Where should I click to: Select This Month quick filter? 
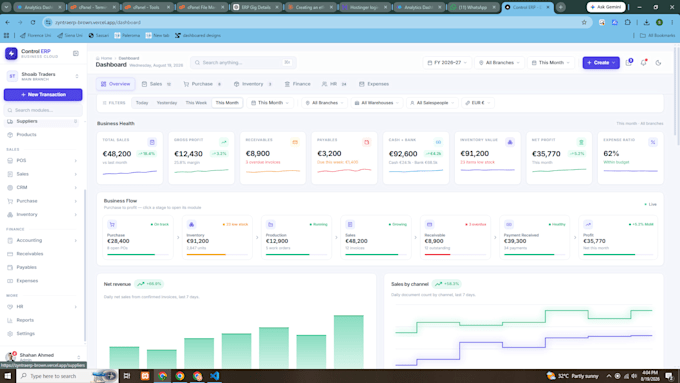click(x=227, y=103)
